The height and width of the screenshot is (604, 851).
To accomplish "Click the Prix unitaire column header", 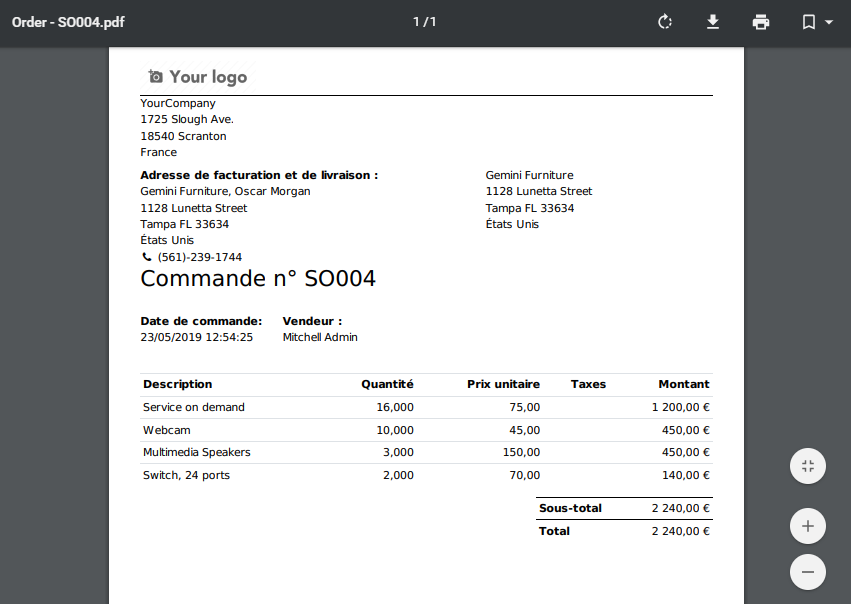I will 503,384.
